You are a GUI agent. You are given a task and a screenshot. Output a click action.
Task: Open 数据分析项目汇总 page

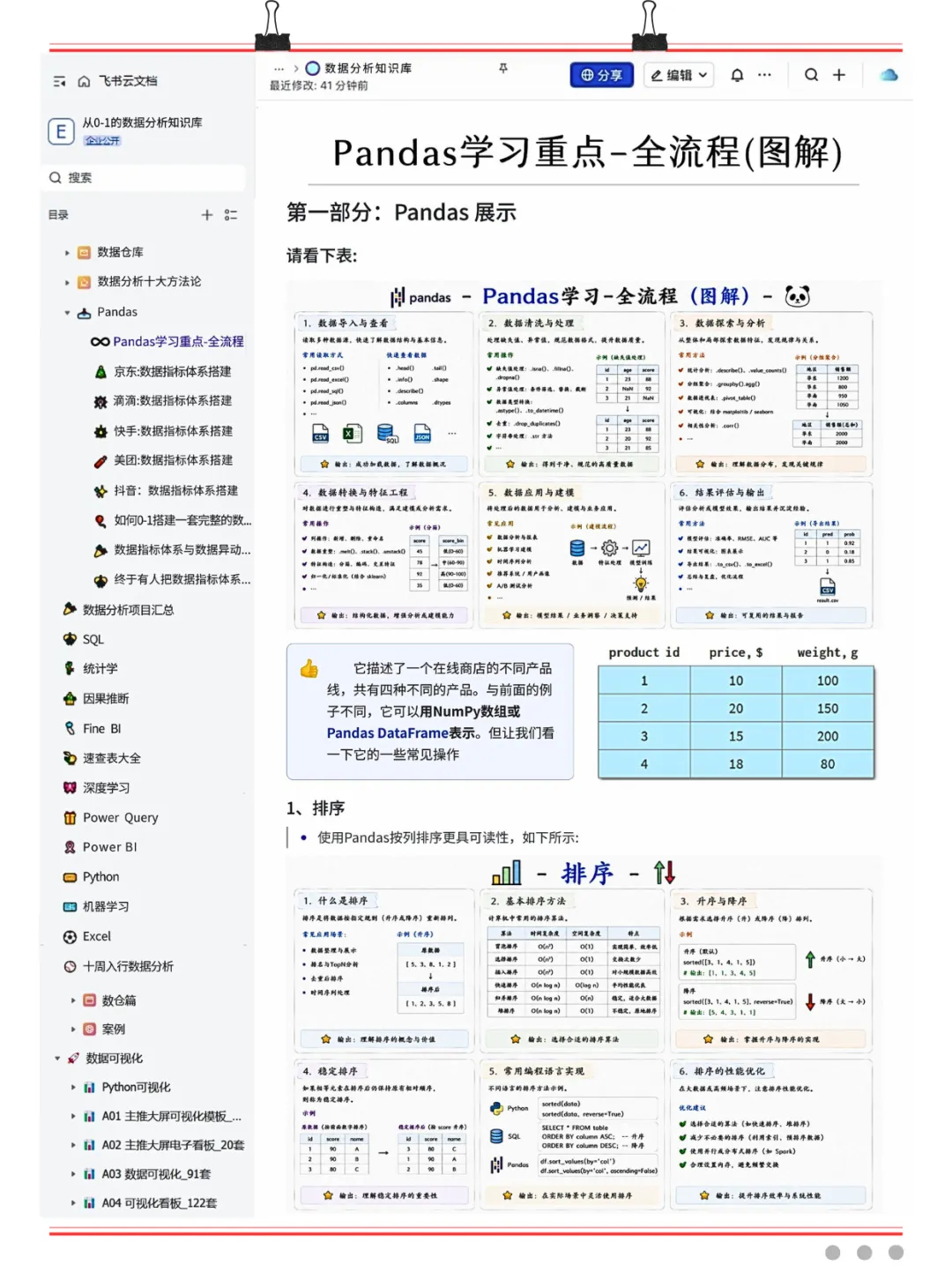(x=128, y=610)
